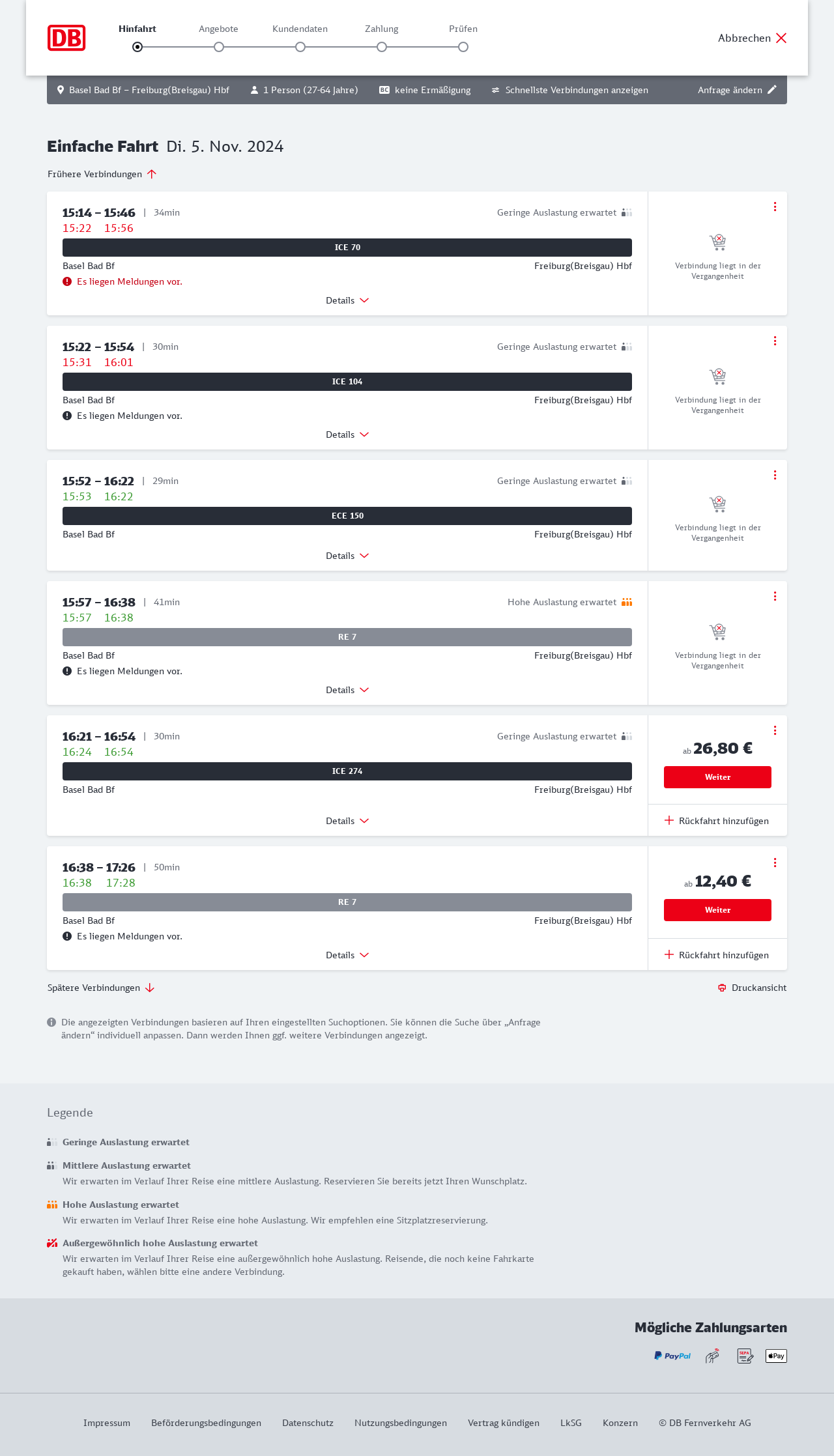
Task: Add Rückfahrt hinzufügen for the 12,40 € fare
Action: coord(717,955)
